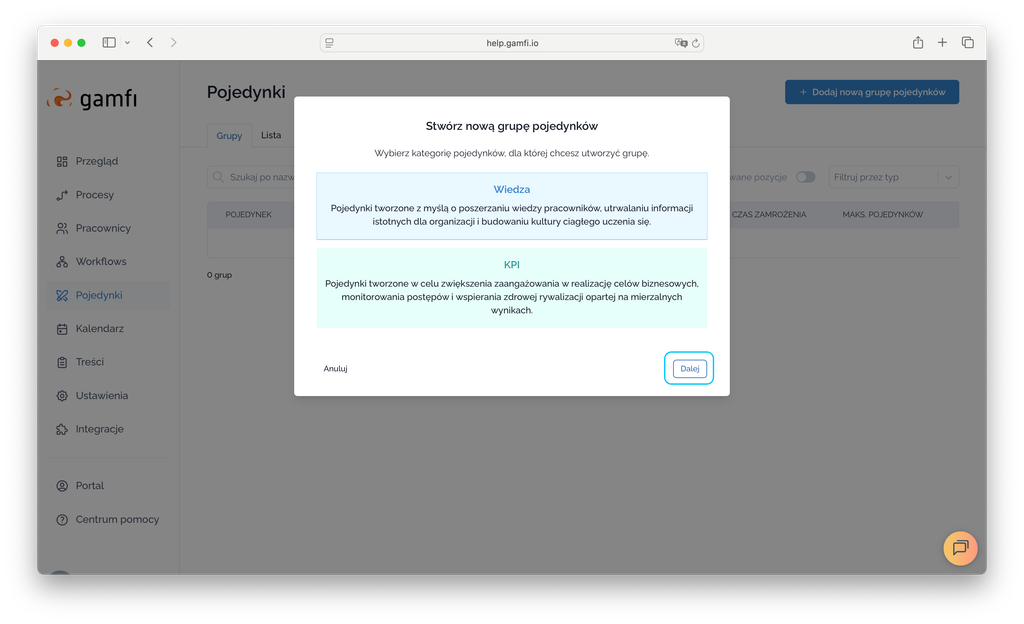Viewport: 1024px width, 624px height.
Task: Click the Przegląd dashboard icon in sidebar
Action: 62,161
